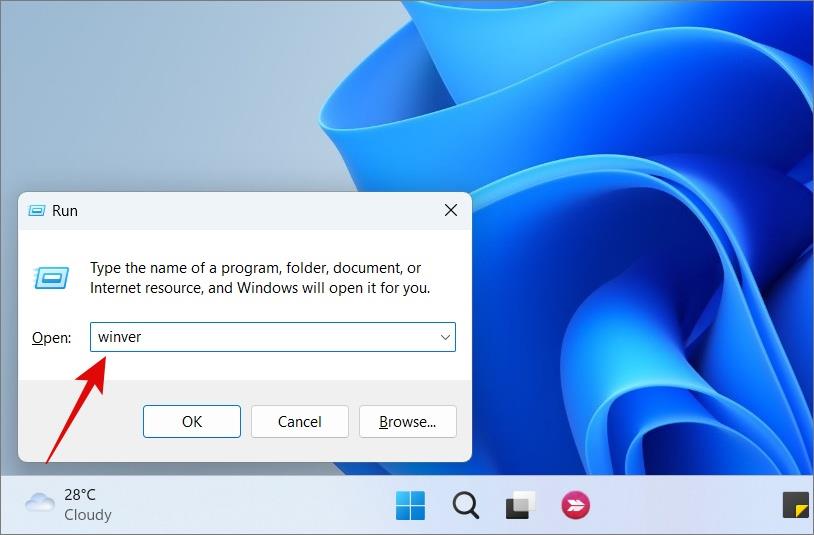The image size is (814, 535).
Task: Launch the pink arrow app on taskbar
Action: click(575, 504)
